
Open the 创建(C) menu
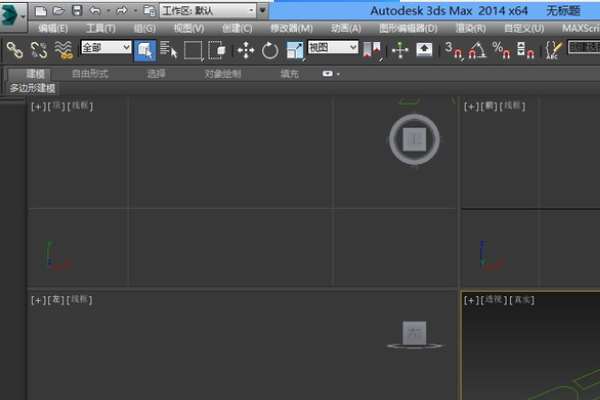[237, 28]
